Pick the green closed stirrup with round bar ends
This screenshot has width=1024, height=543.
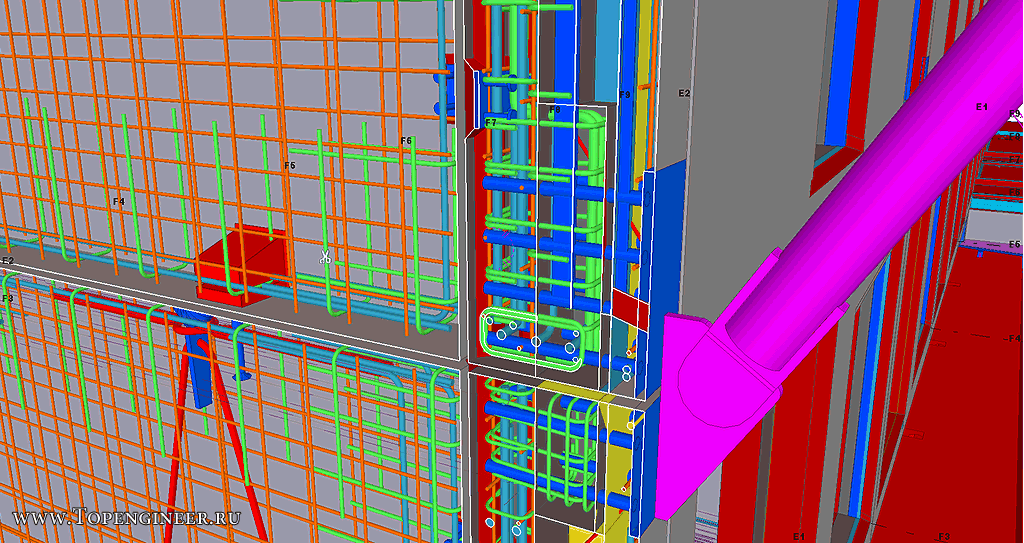point(530,341)
